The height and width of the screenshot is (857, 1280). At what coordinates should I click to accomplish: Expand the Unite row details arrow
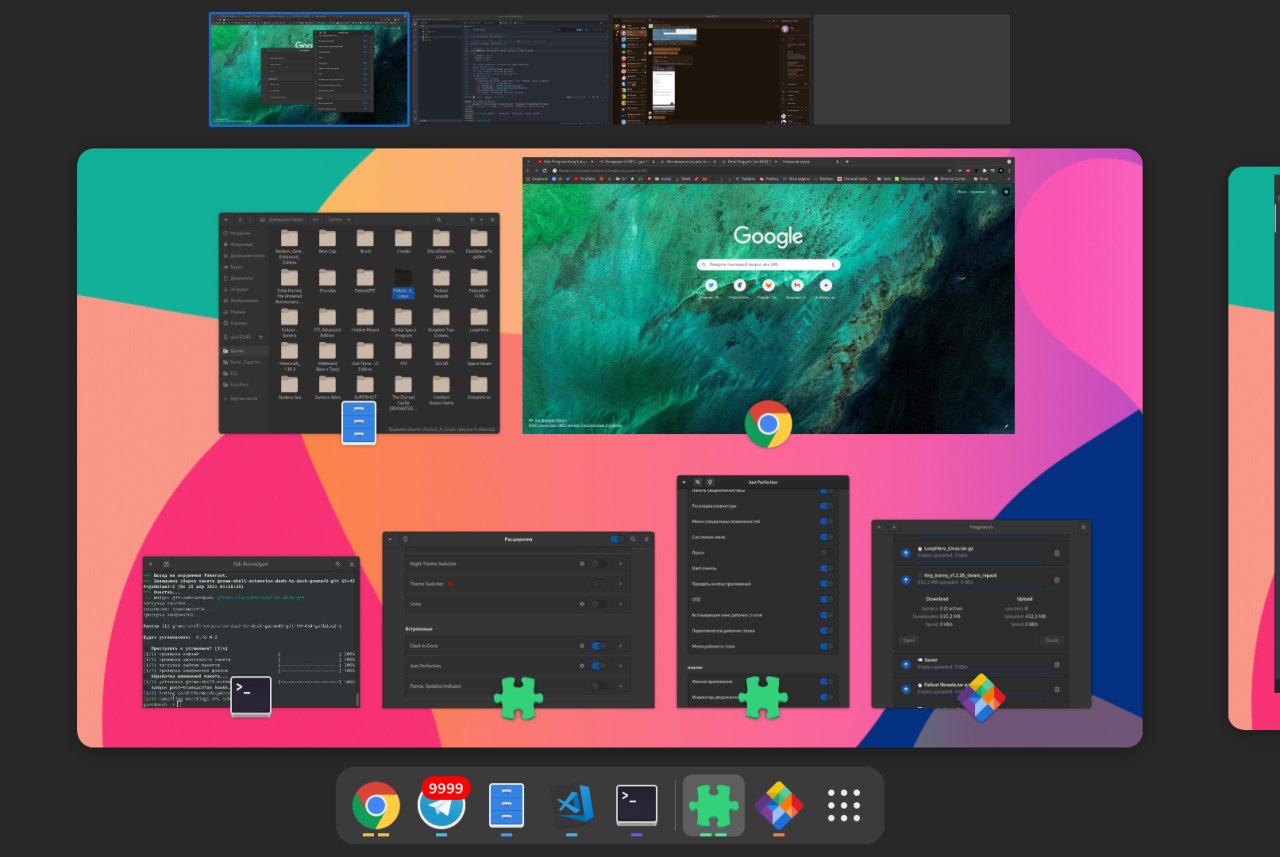621,604
